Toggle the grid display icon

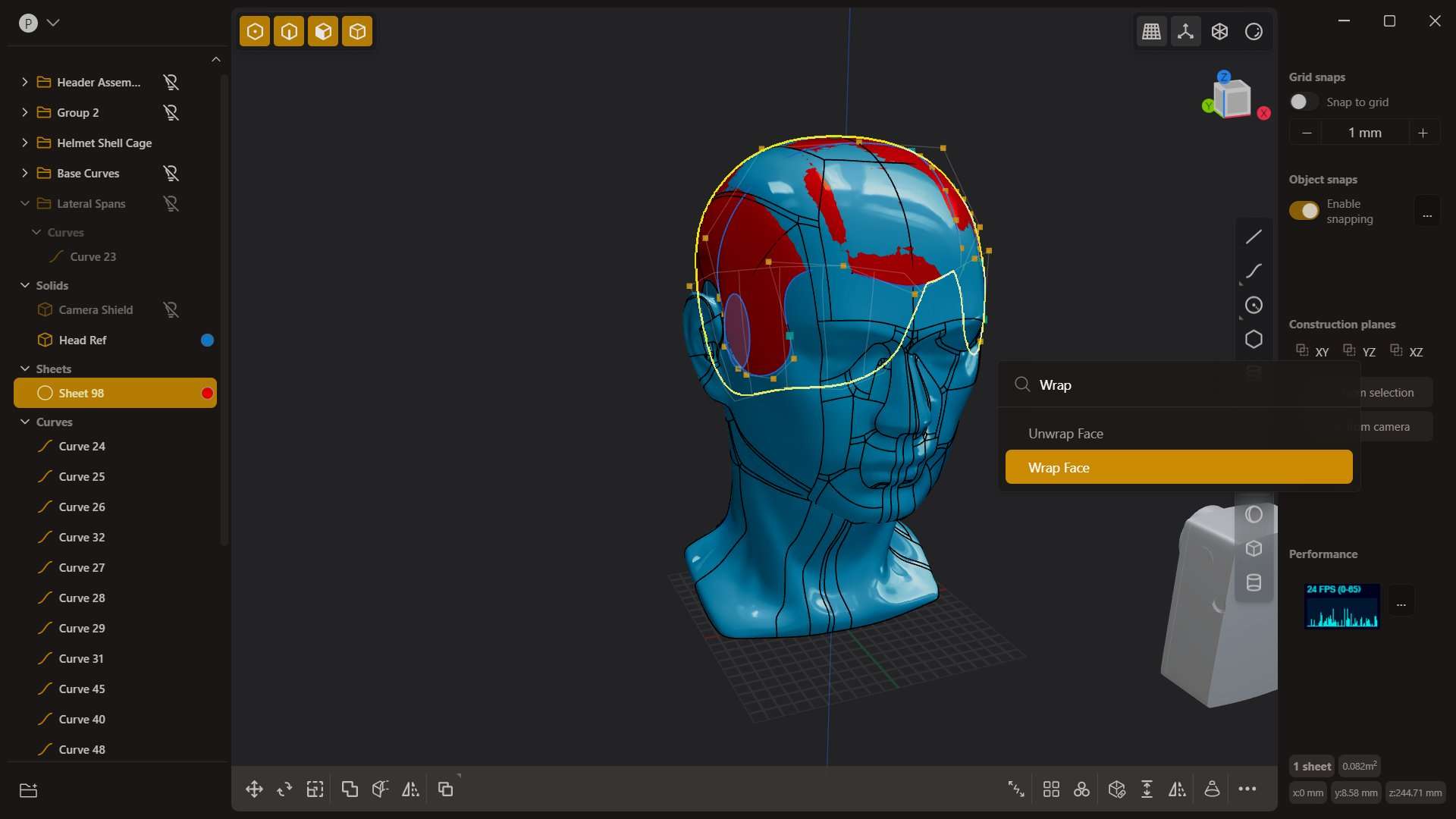point(1151,31)
